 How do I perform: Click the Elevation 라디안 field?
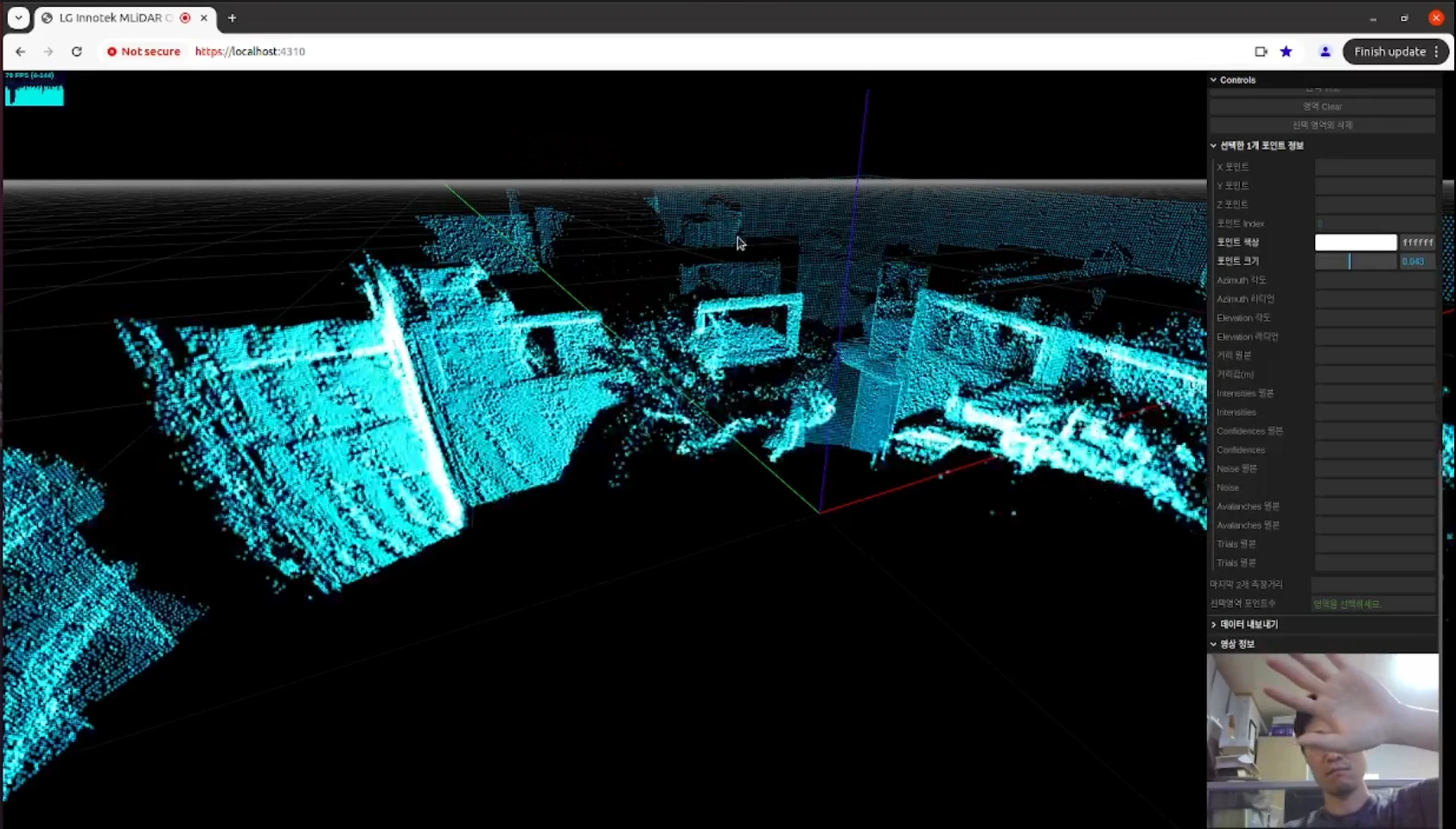click(x=1375, y=337)
